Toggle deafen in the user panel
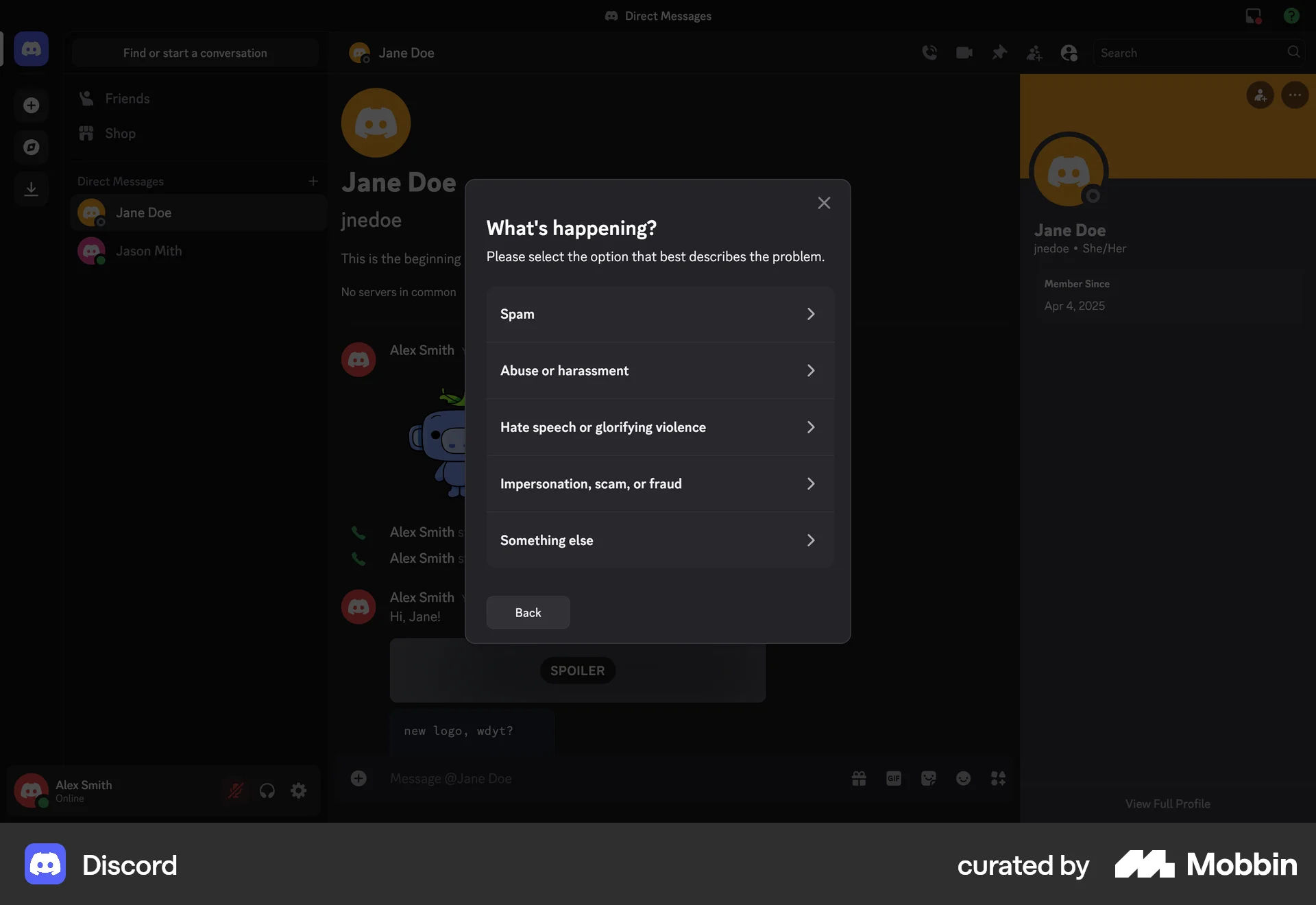Screen dimensions: 1316x905 pos(267,791)
